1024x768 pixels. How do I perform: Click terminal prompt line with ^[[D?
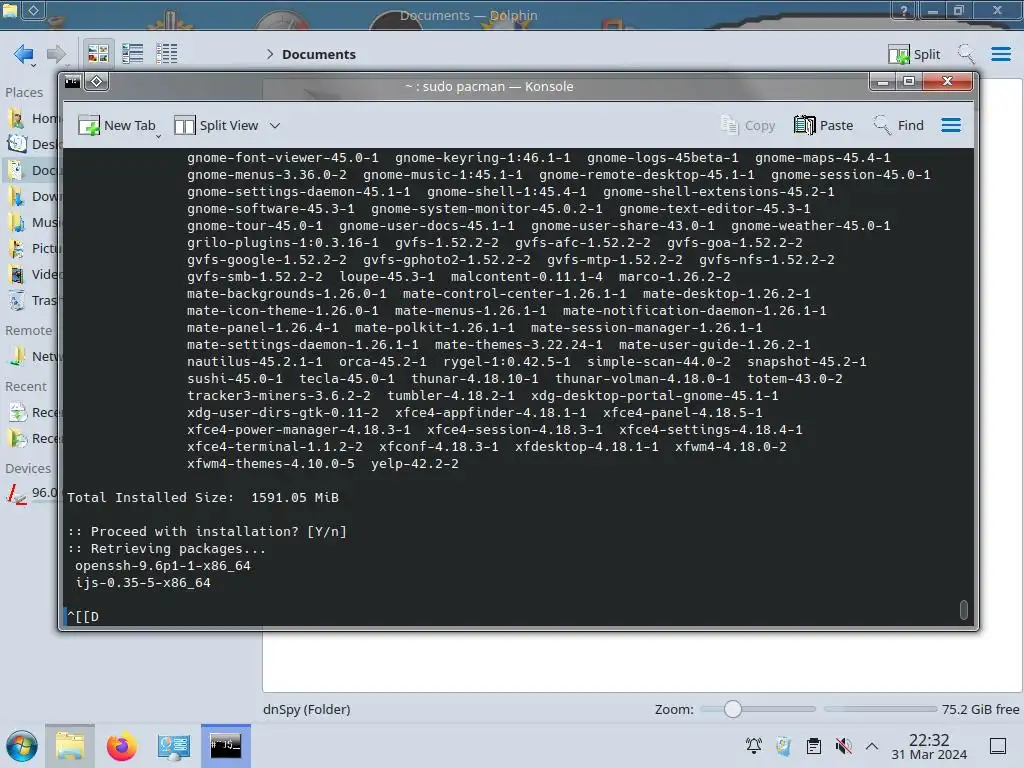83,616
